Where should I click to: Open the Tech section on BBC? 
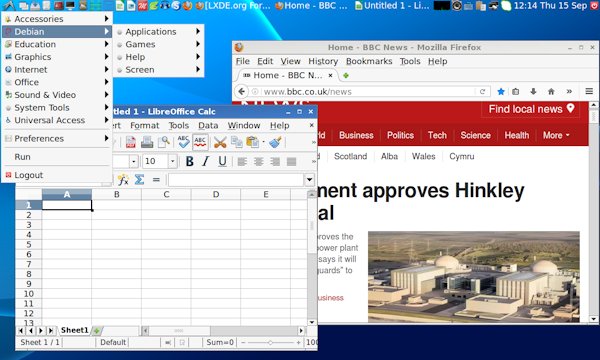[437, 135]
